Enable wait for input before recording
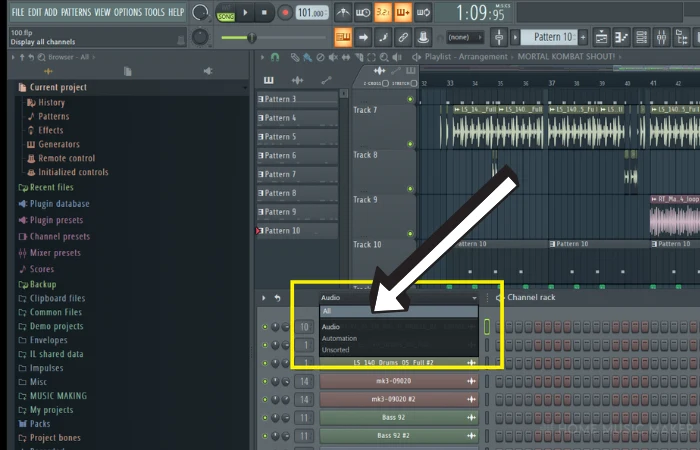Screen dimensions: 700x450 tap(362, 12)
